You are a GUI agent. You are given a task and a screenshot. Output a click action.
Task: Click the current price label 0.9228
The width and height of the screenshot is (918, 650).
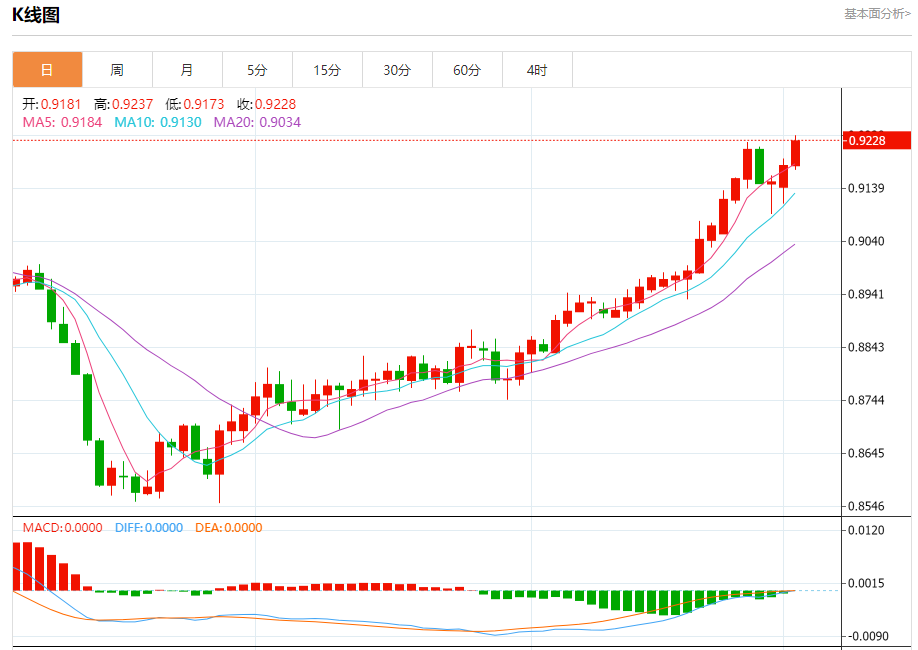coord(876,141)
